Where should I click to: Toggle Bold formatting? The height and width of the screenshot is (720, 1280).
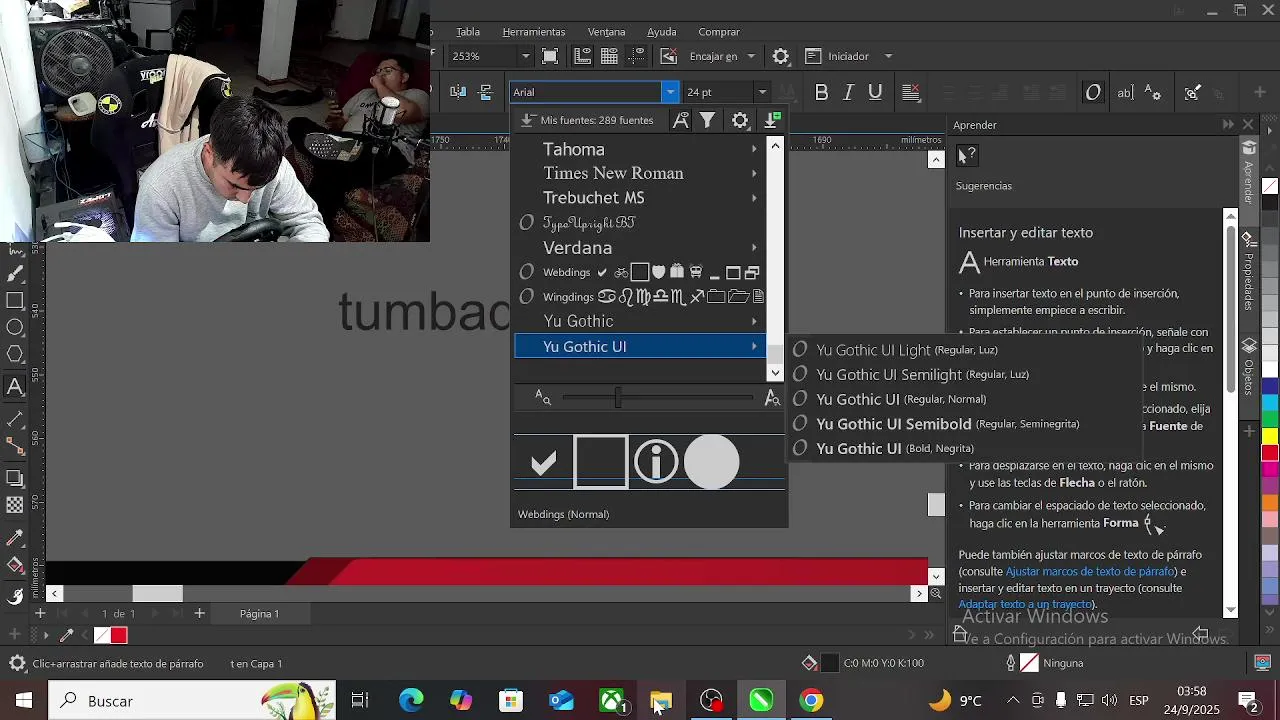tap(821, 92)
